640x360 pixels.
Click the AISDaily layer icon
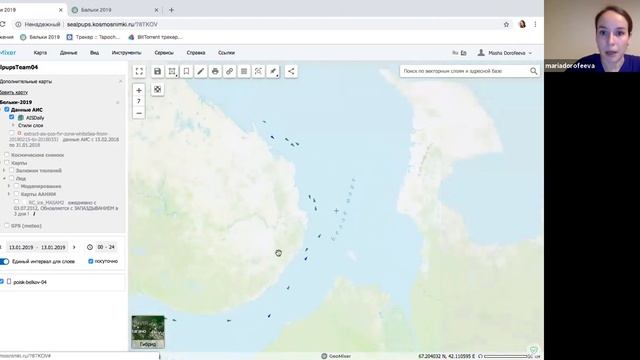tap(20, 118)
